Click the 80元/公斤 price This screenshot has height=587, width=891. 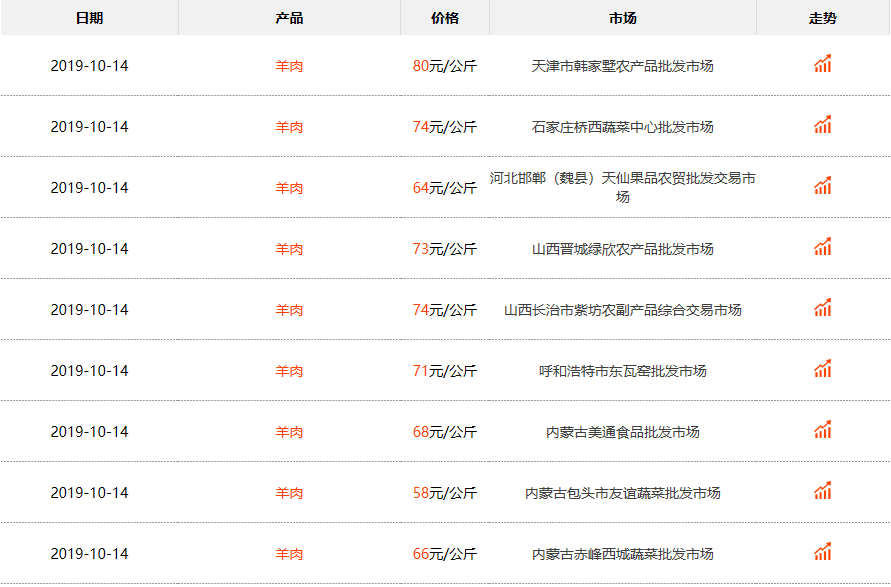pyautogui.click(x=445, y=66)
